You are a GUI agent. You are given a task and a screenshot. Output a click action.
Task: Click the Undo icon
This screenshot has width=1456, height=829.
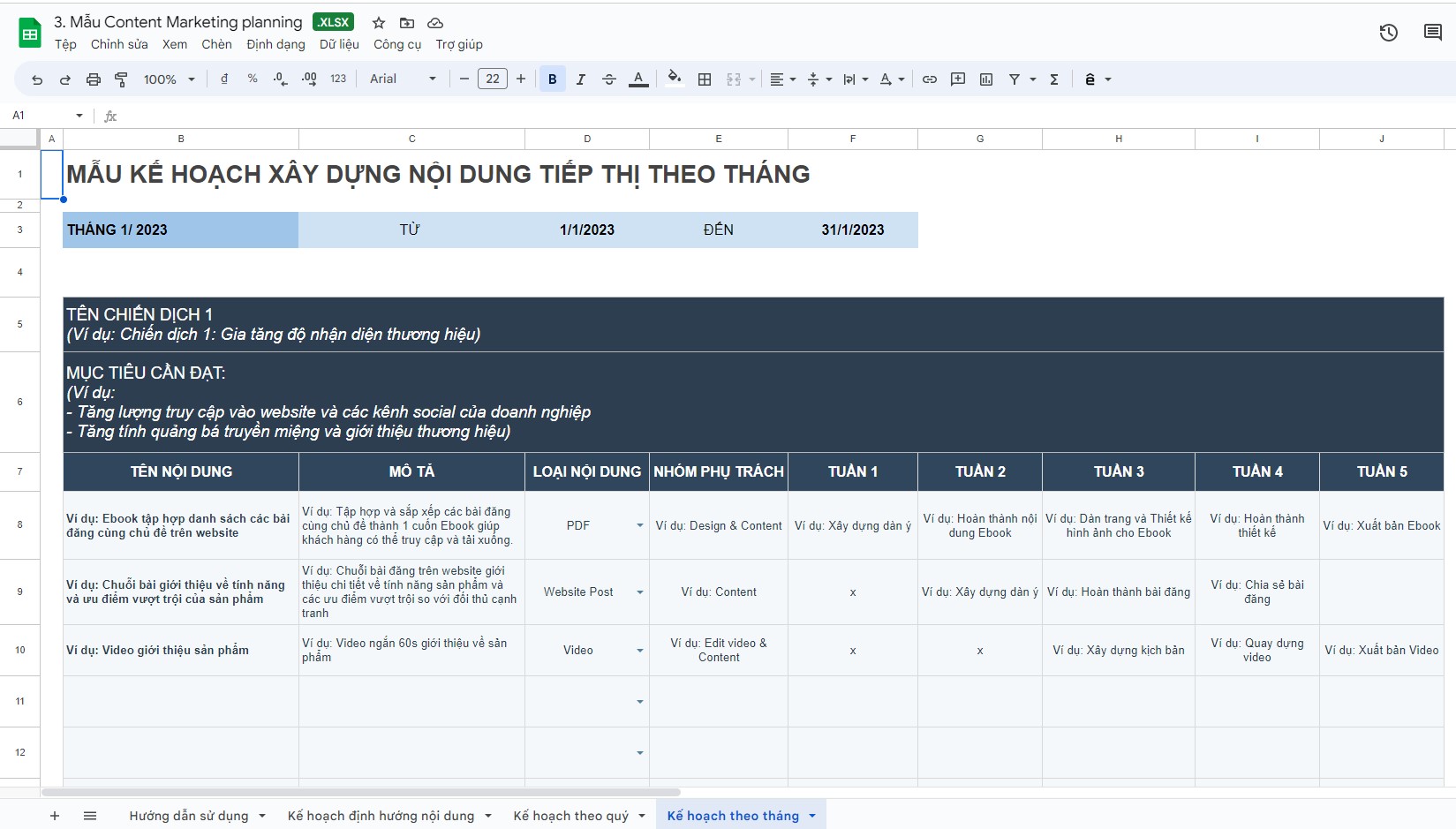pyautogui.click(x=37, y=79)
